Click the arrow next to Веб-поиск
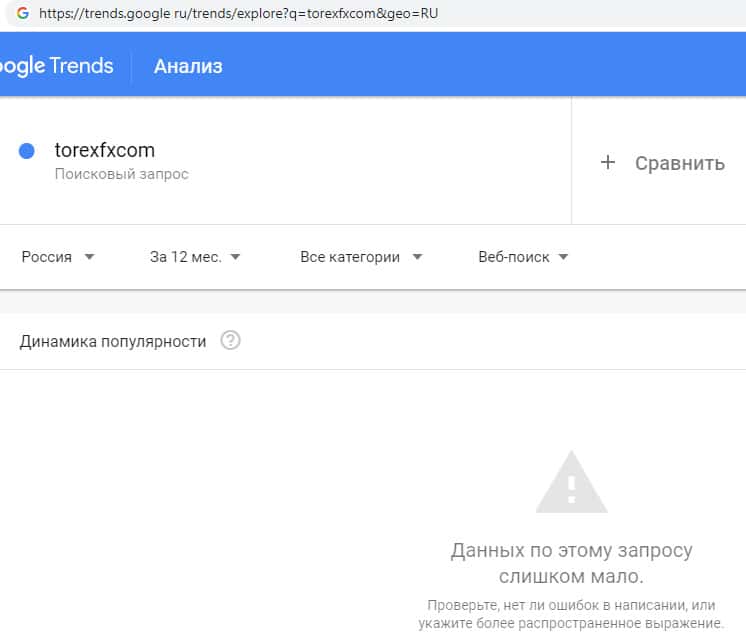 [563, 257]
